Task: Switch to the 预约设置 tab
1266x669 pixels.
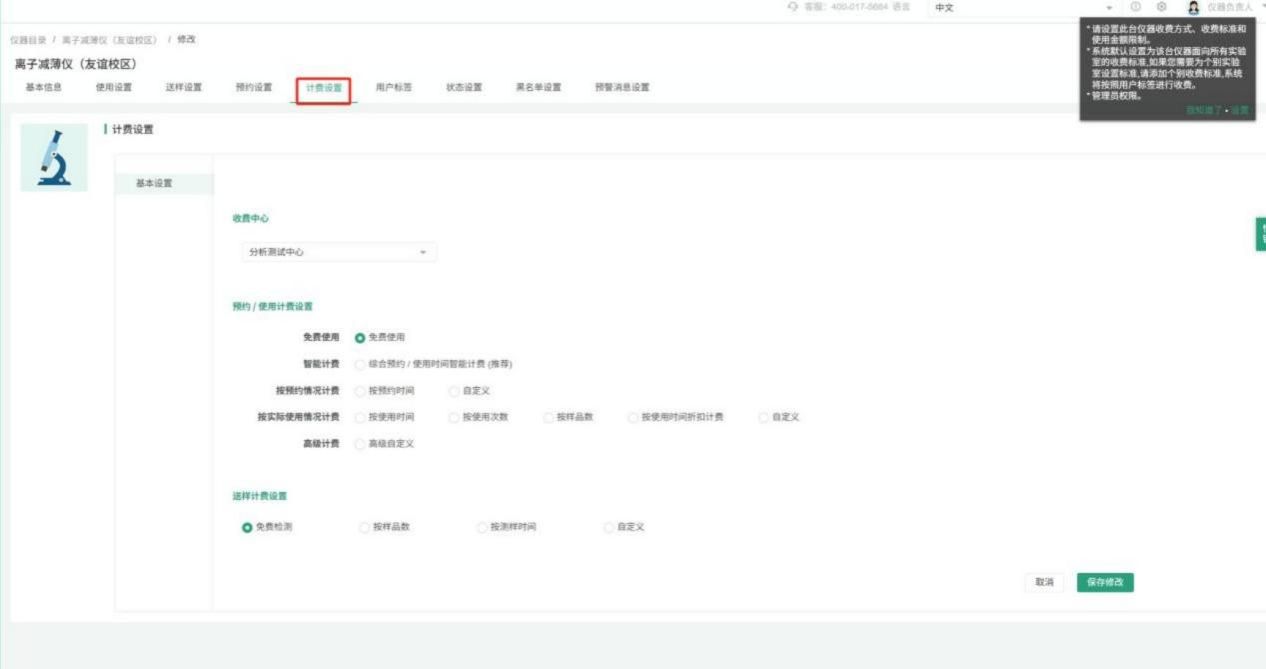Action: click(x=254, y=87)
